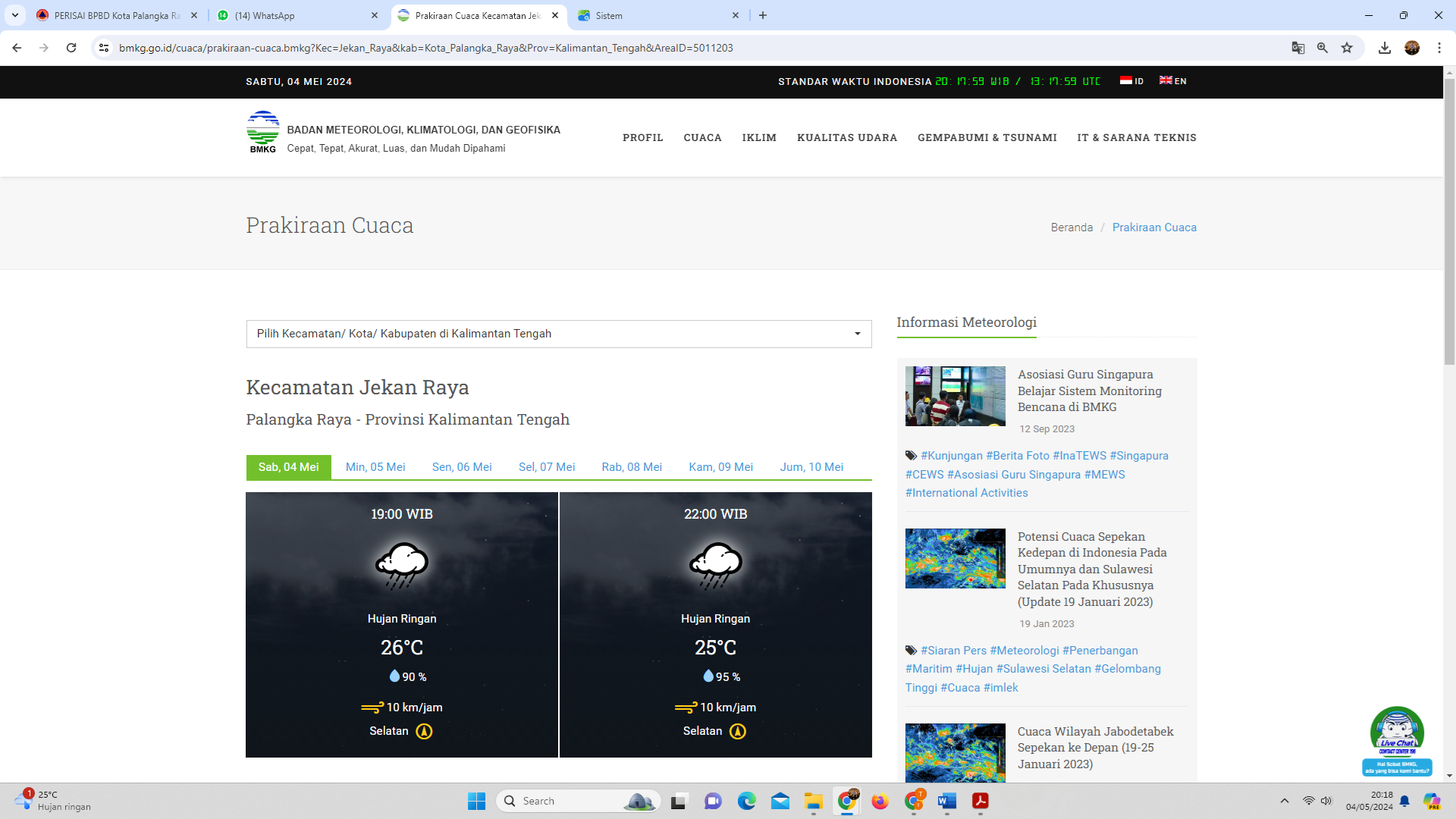The height and width of the screenshot is (819, 1456).
Task: Open the Potensi Cuaca Sepekan satellite thumbnail
Action: pos(955,558)
